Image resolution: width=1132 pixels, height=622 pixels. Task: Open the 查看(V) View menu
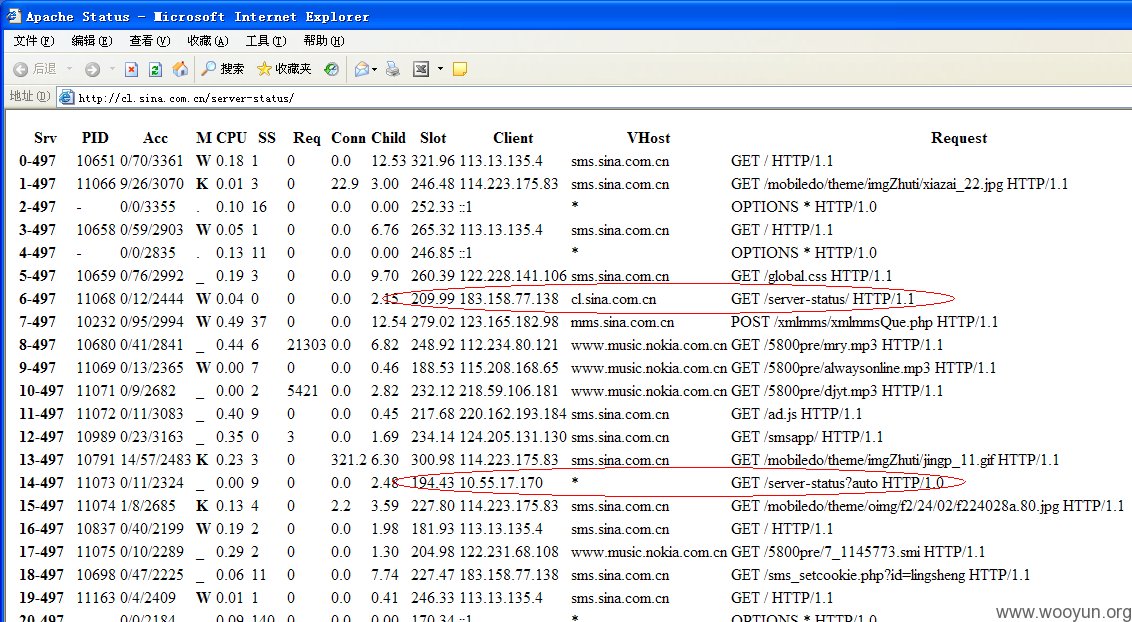(149, 40)
